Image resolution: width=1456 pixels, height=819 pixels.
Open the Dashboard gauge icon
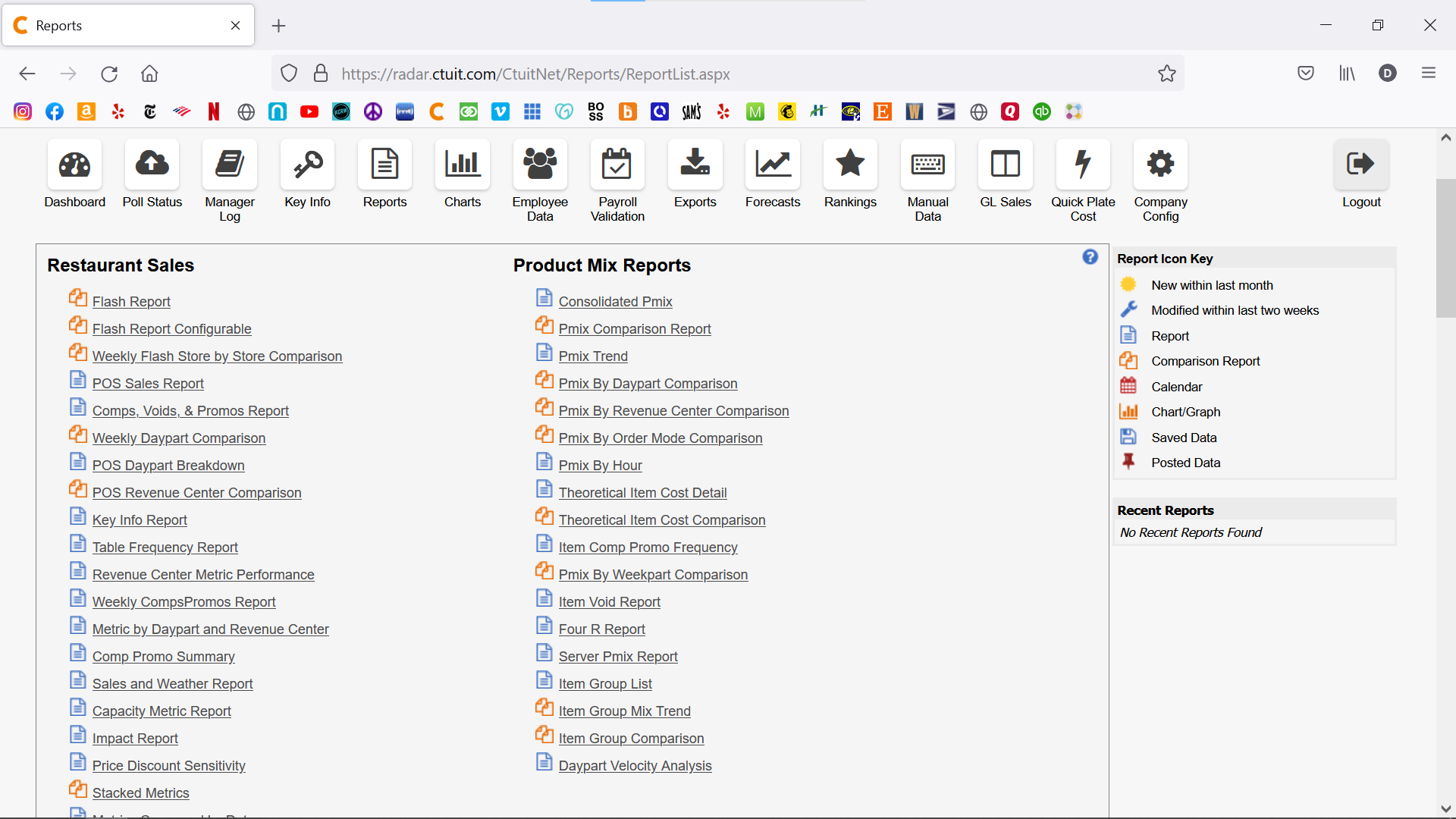coord(74,164)
